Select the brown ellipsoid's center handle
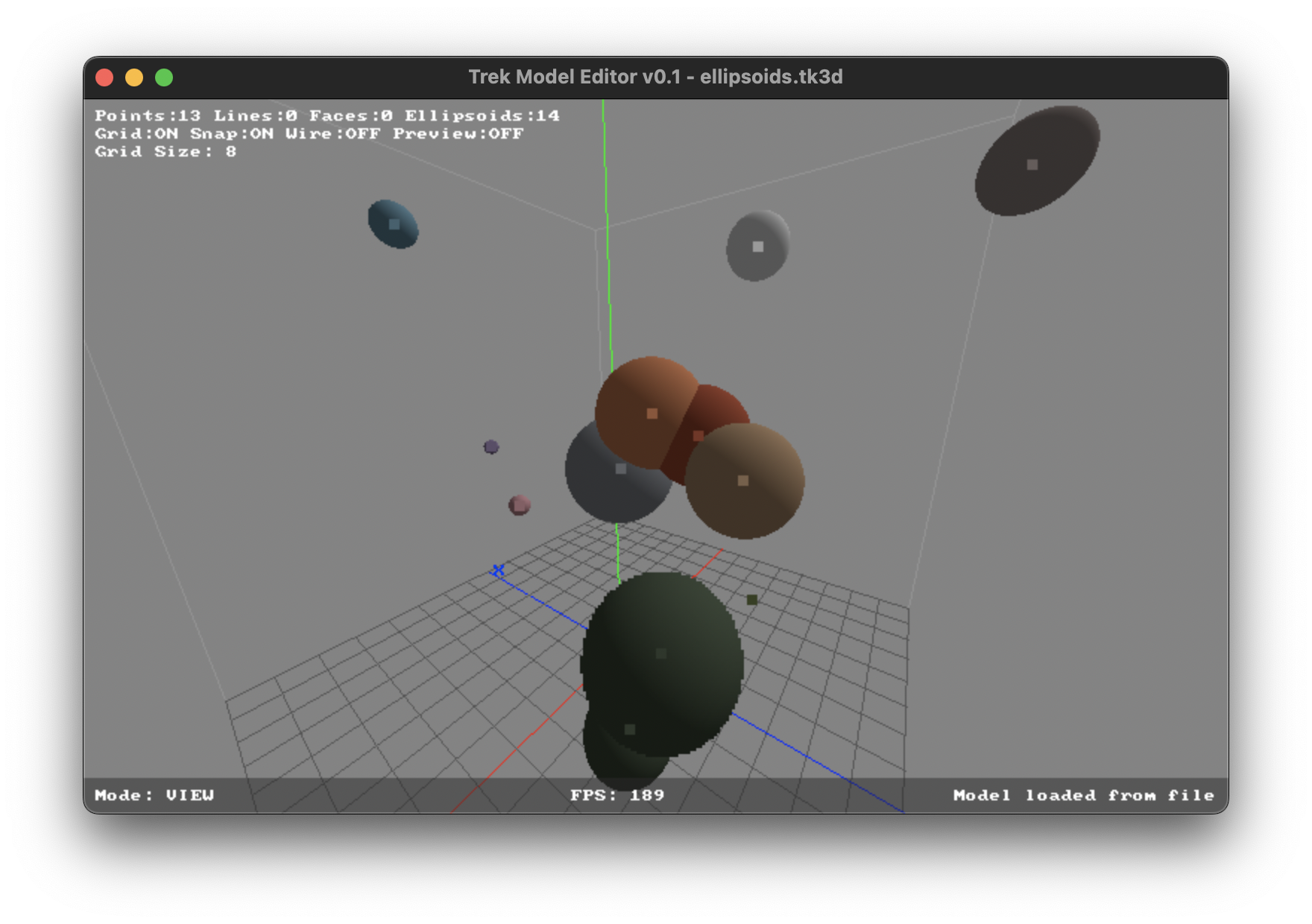The image size is (1312, 924). click(742, 481)
